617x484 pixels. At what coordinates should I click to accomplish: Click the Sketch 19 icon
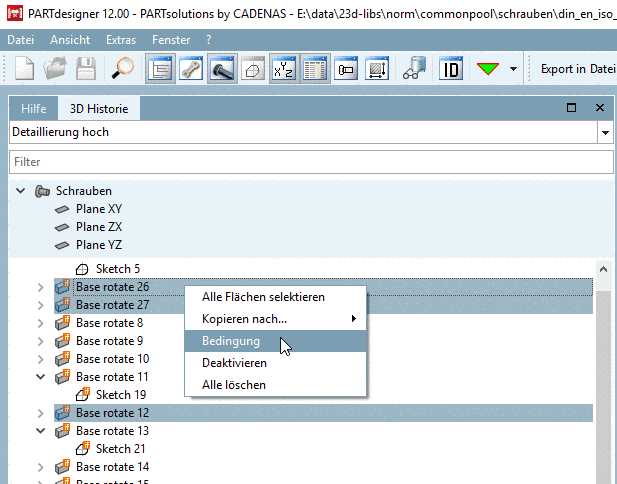(x=83, y=395)
